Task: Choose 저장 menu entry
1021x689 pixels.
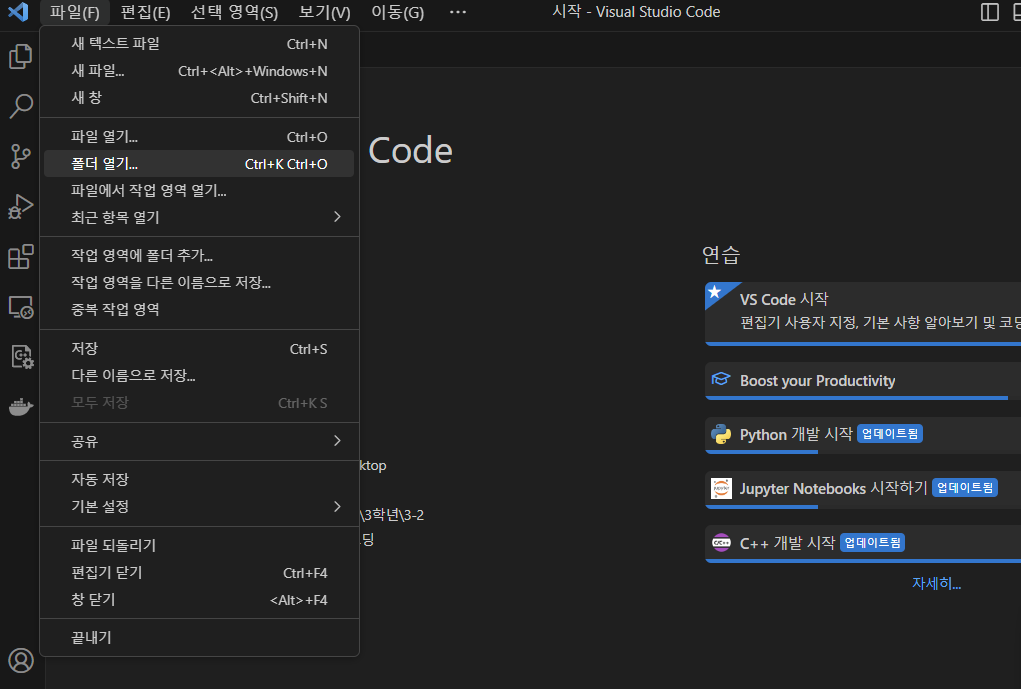Action: 199,348
